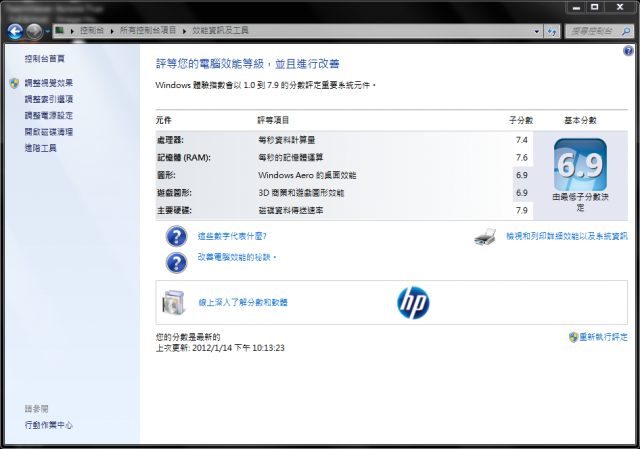The image size is (640, 449).
Task: Click the magnifier search icon
Action: (x=626, y=31)
